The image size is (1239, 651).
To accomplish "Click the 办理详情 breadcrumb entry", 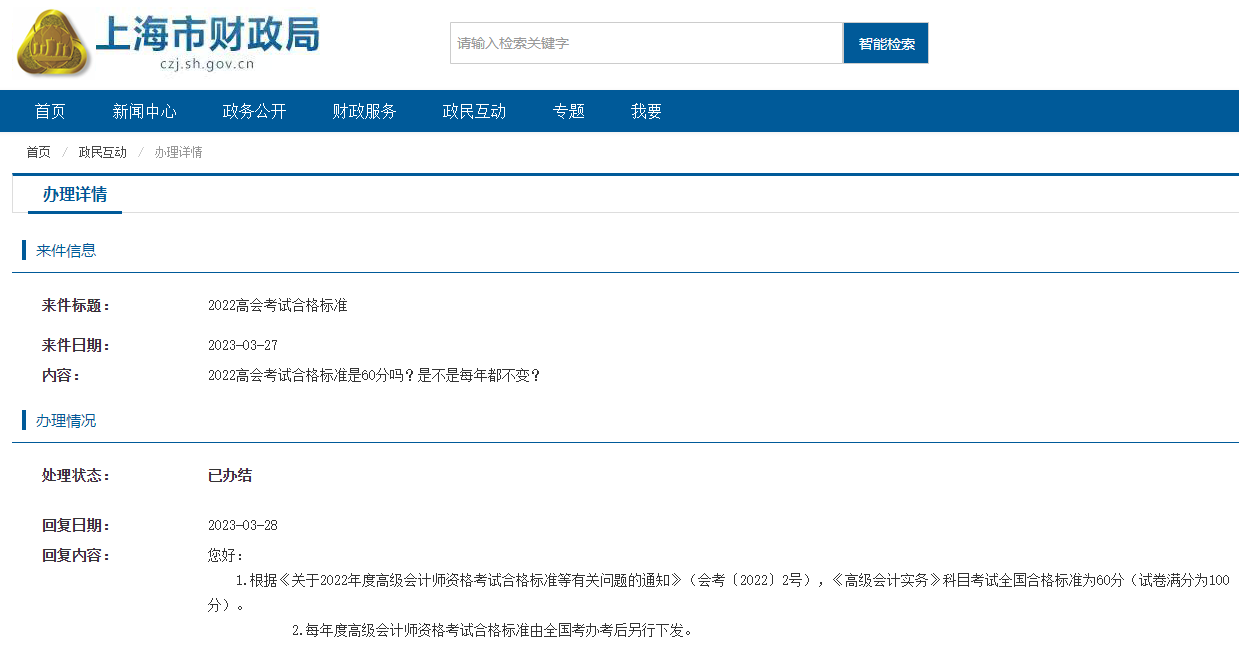I will click(179, 152).
